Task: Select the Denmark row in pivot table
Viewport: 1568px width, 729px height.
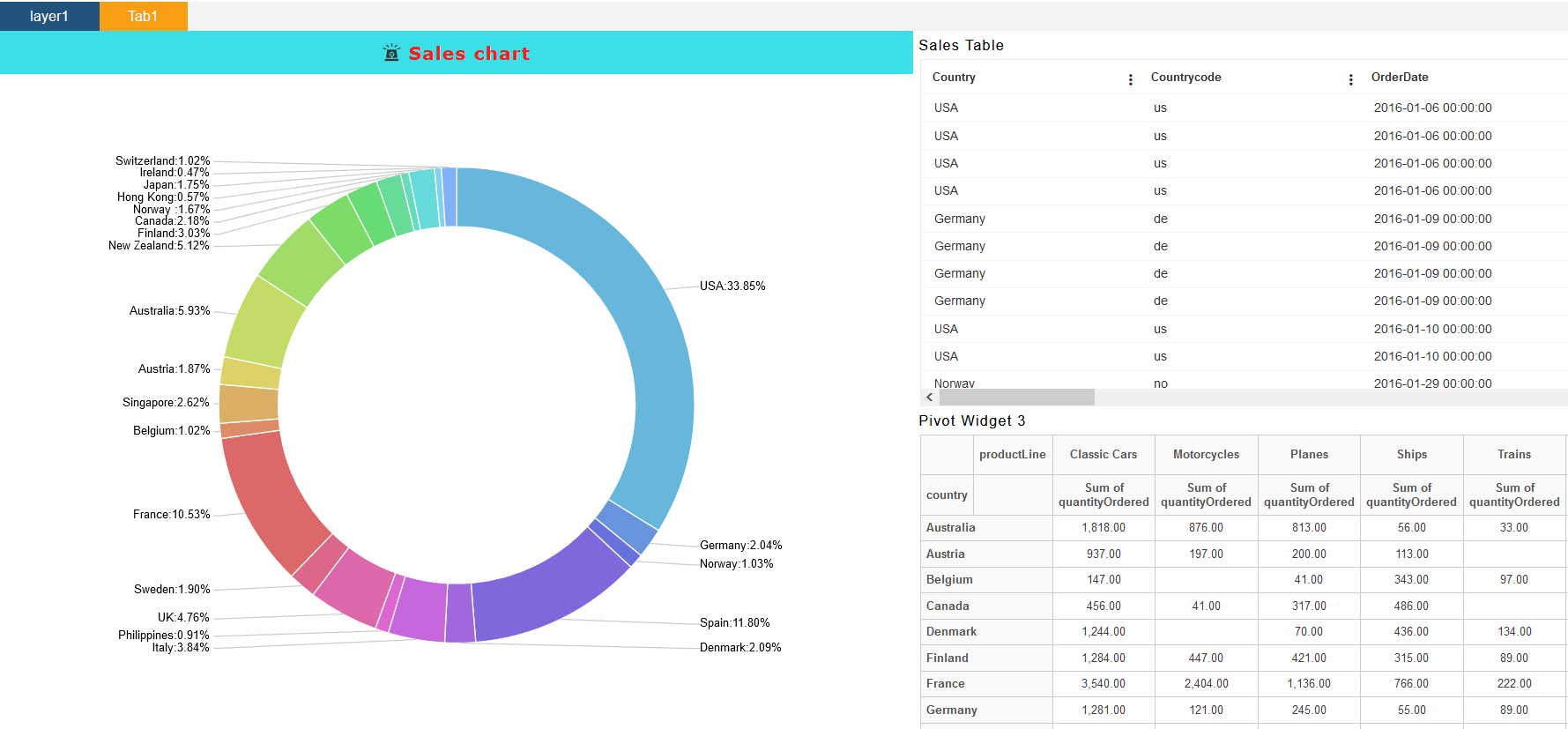Action: click(1244, 631)
